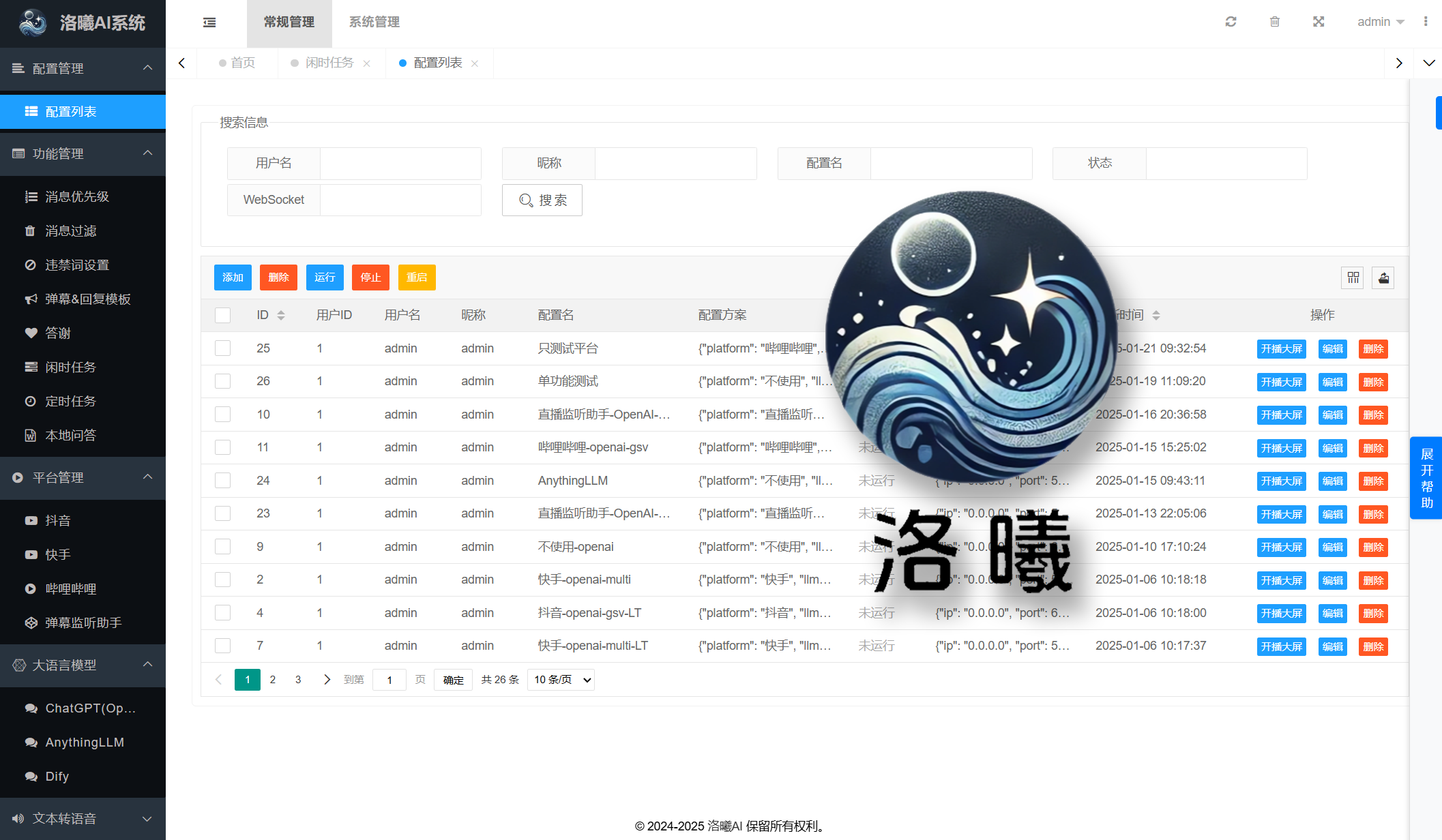Open 违禁词设置 in sidebar
The height and width of the screenshot is (840, 1442).
click(77, 265)
